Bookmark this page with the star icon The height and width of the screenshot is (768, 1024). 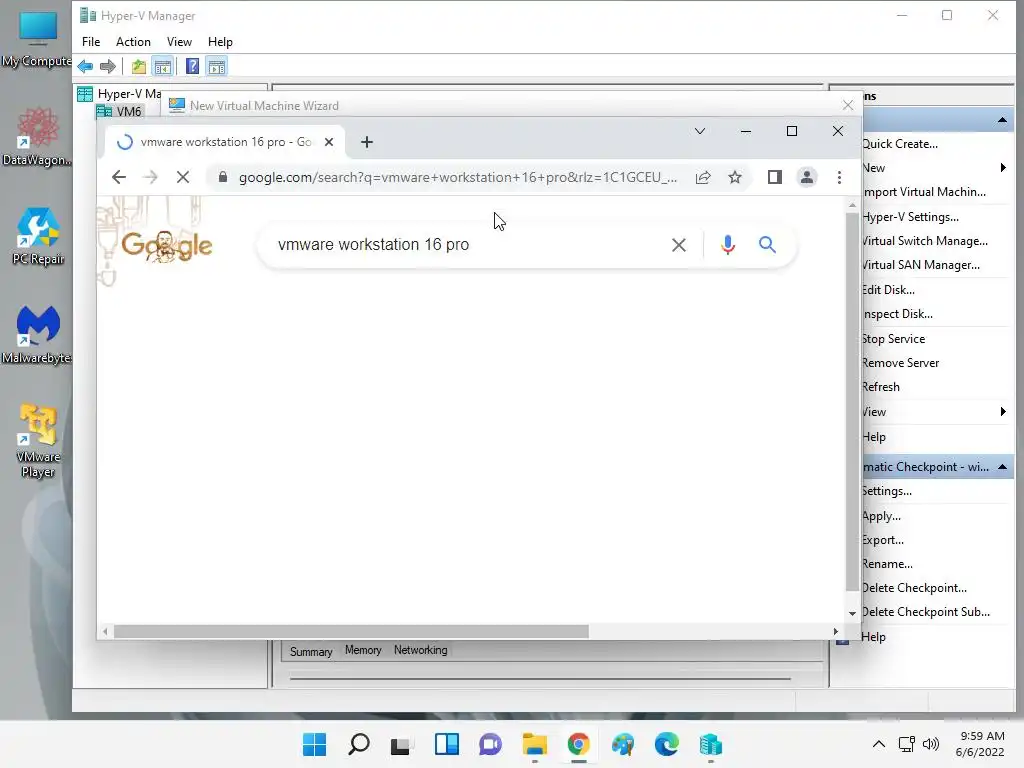click(735, 177)
